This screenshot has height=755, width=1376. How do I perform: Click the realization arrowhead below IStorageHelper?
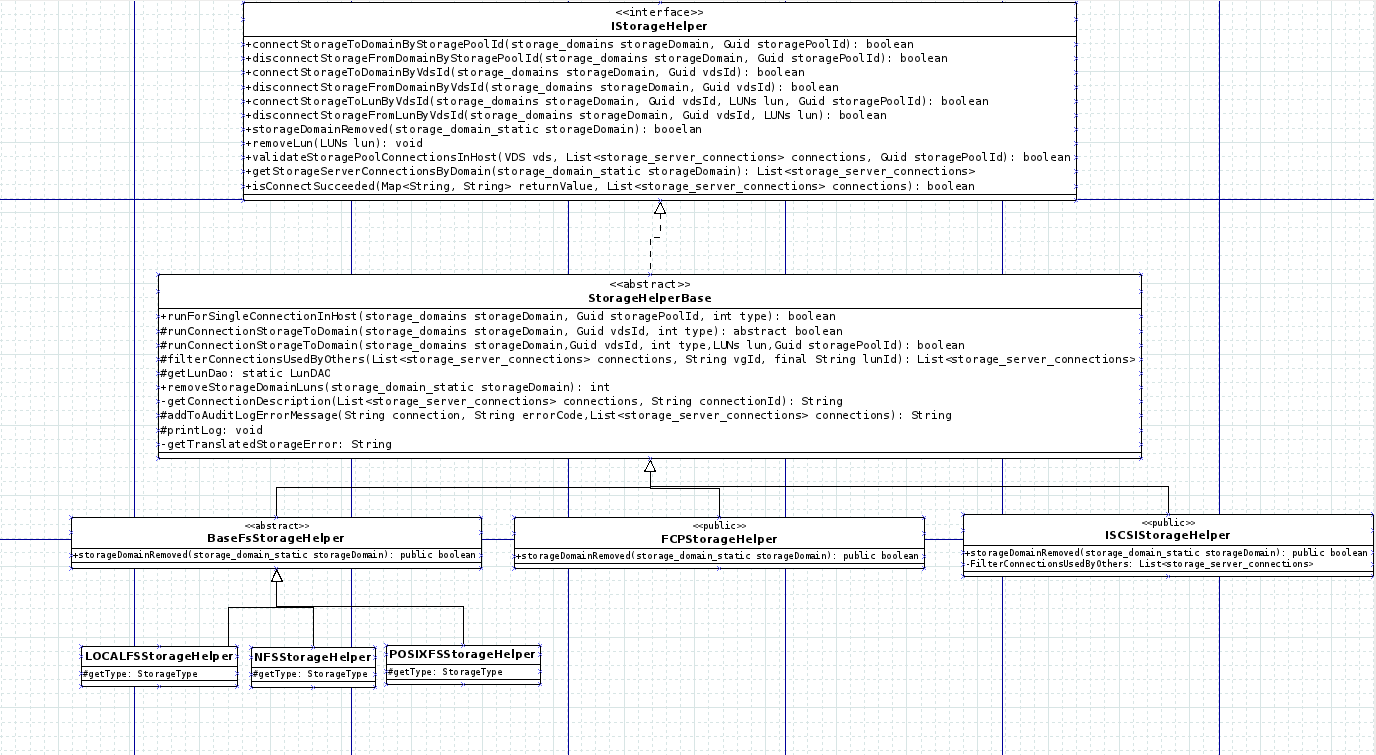click(659, 208)
